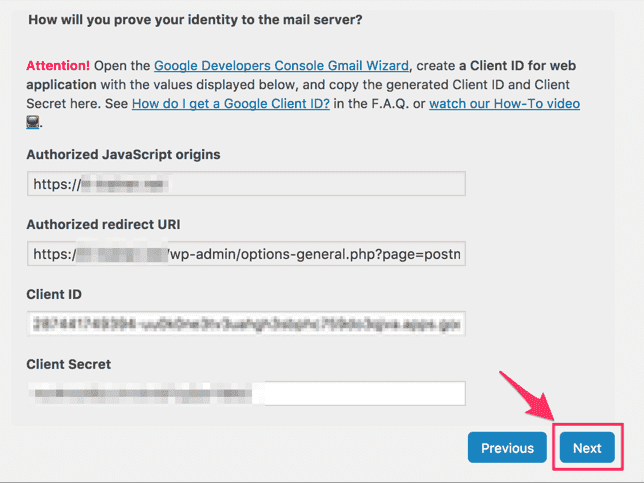Click the 'Authorized JavaScript origins' label
The width and height of the screenshot is (644, 483).
123,155
